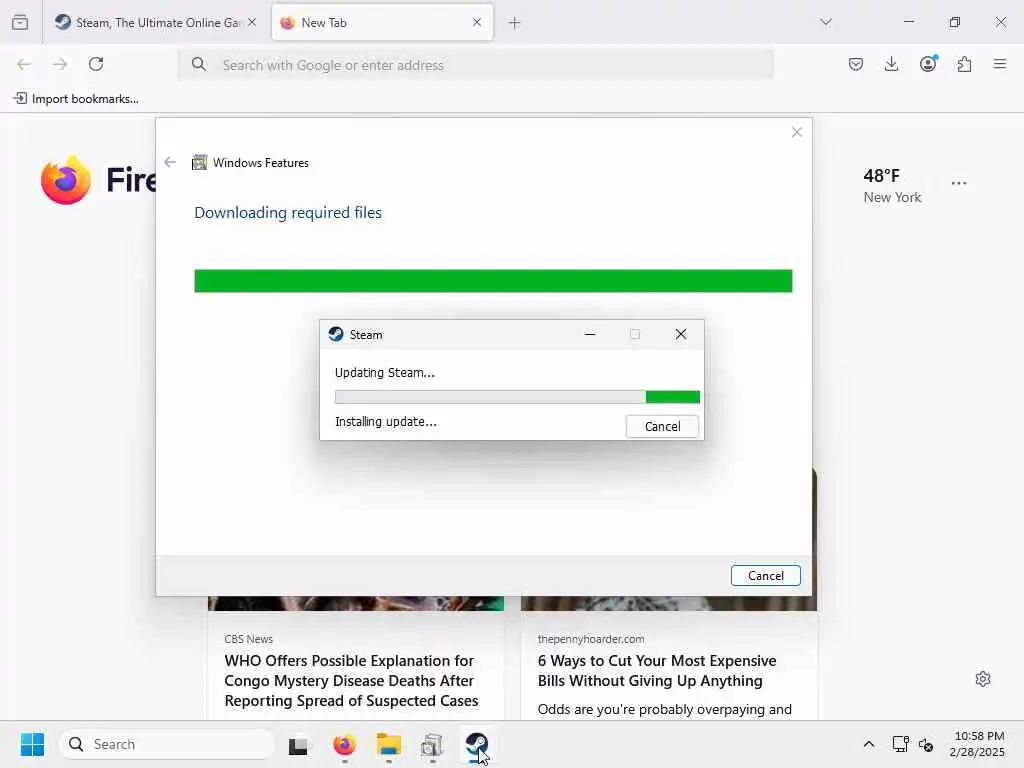The image size is (1024, 768).
Task: Open the network status tray icon
Action: [x=901, y=744]
